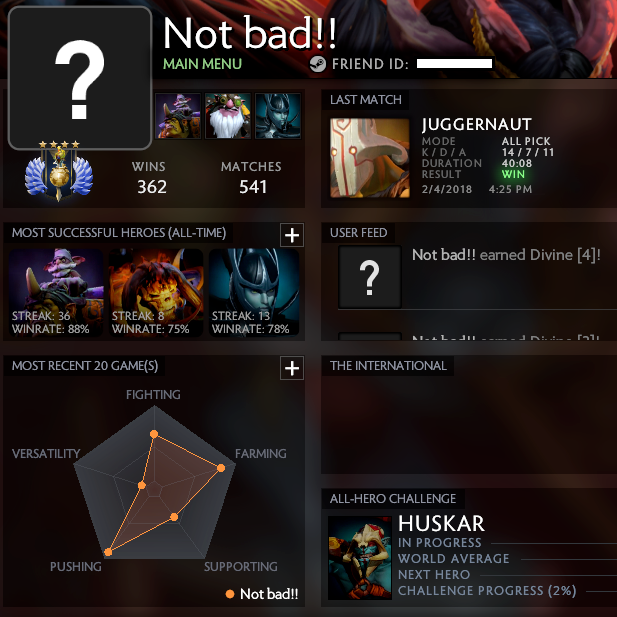Click the Huskar all-hero challenge portrait
The height and width of the screenshot is (617, 617).
coord(360,558)
